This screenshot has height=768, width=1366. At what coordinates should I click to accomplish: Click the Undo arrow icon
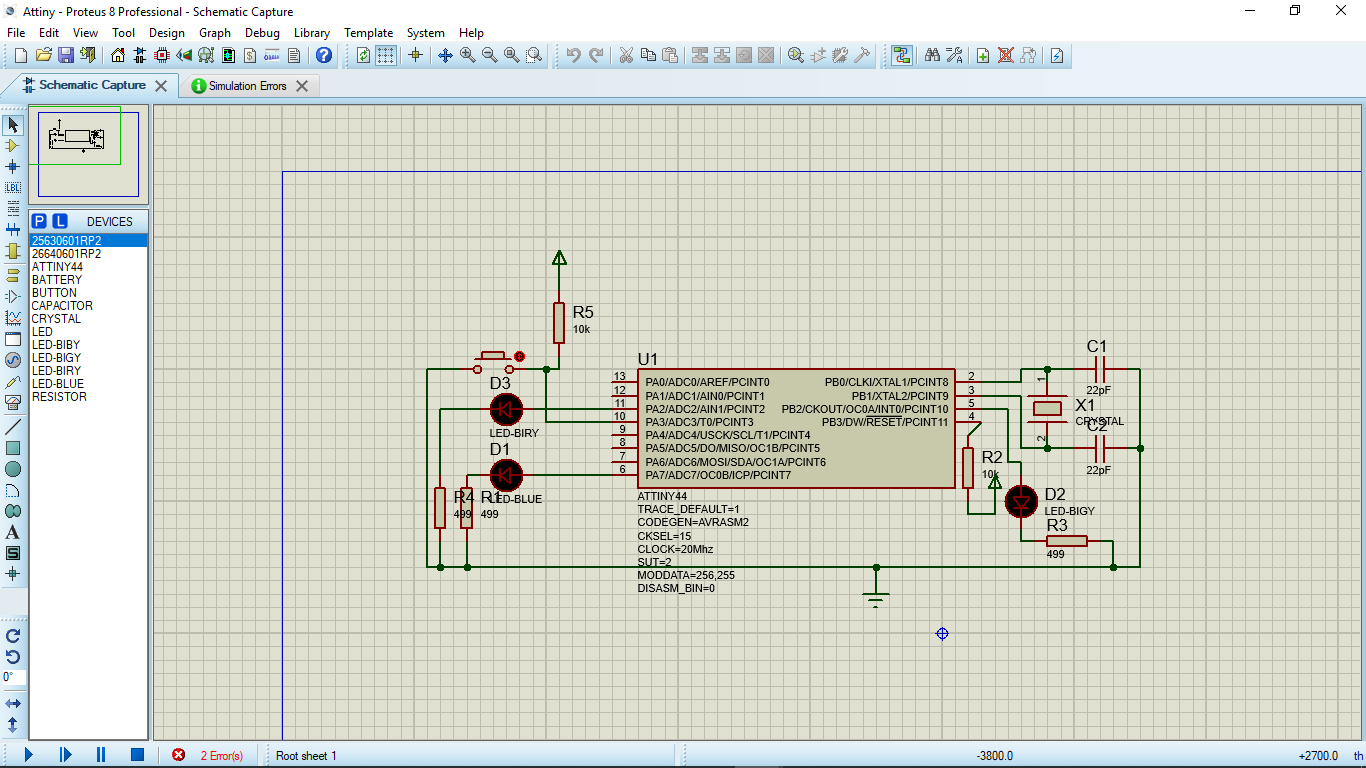click(x=573, y=55)
